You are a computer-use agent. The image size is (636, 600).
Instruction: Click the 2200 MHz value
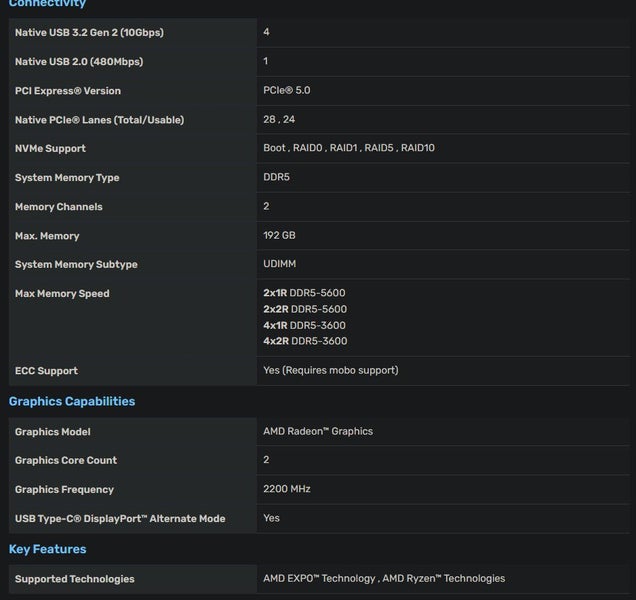[x=287, y=489]
